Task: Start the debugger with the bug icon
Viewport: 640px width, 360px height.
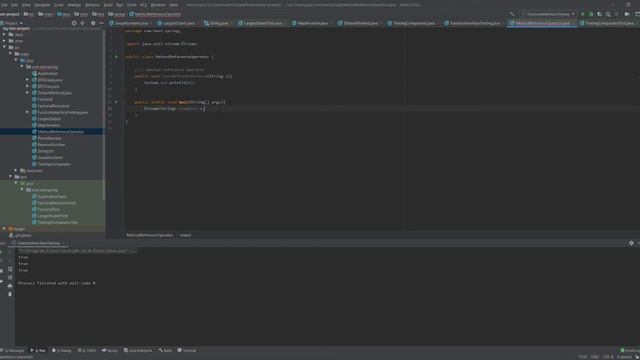Action: tap(591, 14)
